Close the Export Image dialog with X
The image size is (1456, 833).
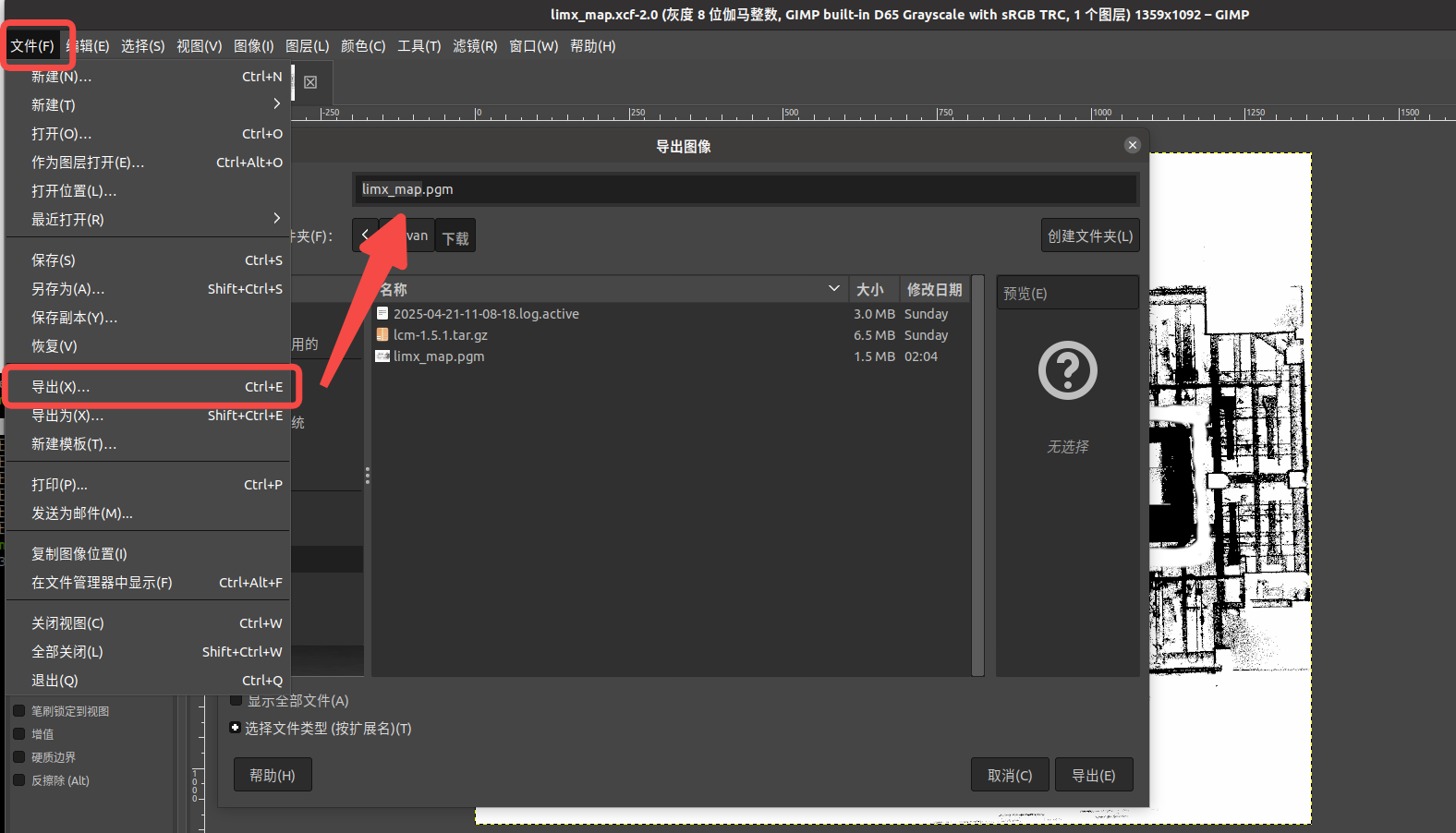[x=1132, y=145]
